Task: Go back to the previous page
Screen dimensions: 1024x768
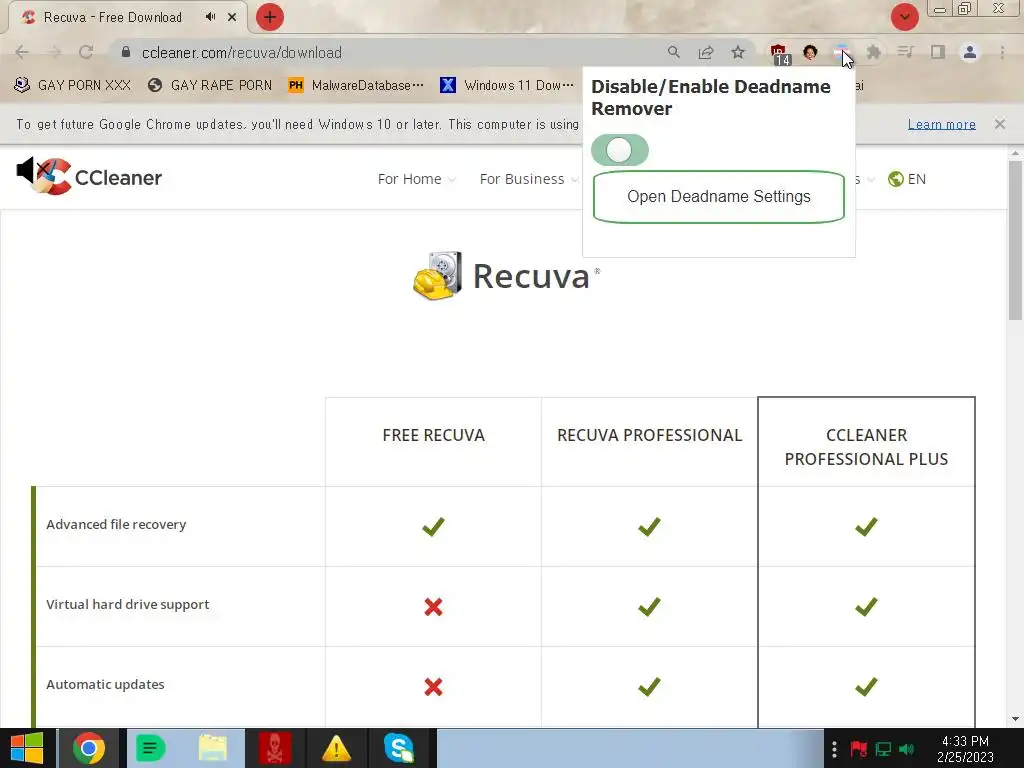Action: (22, 52)
